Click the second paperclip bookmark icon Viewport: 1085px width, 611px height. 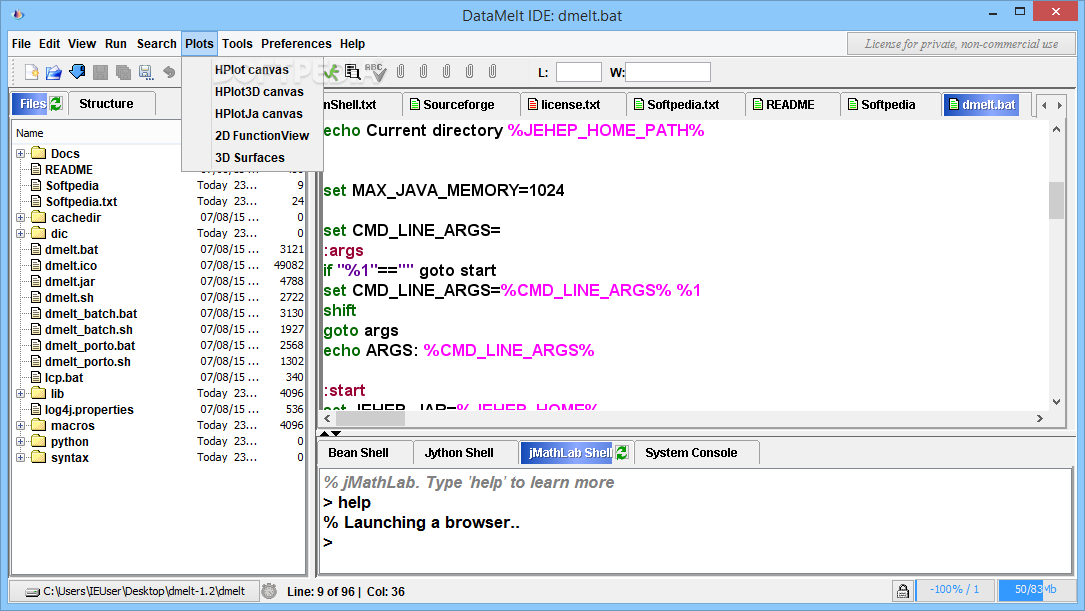[x=423, y=71]
